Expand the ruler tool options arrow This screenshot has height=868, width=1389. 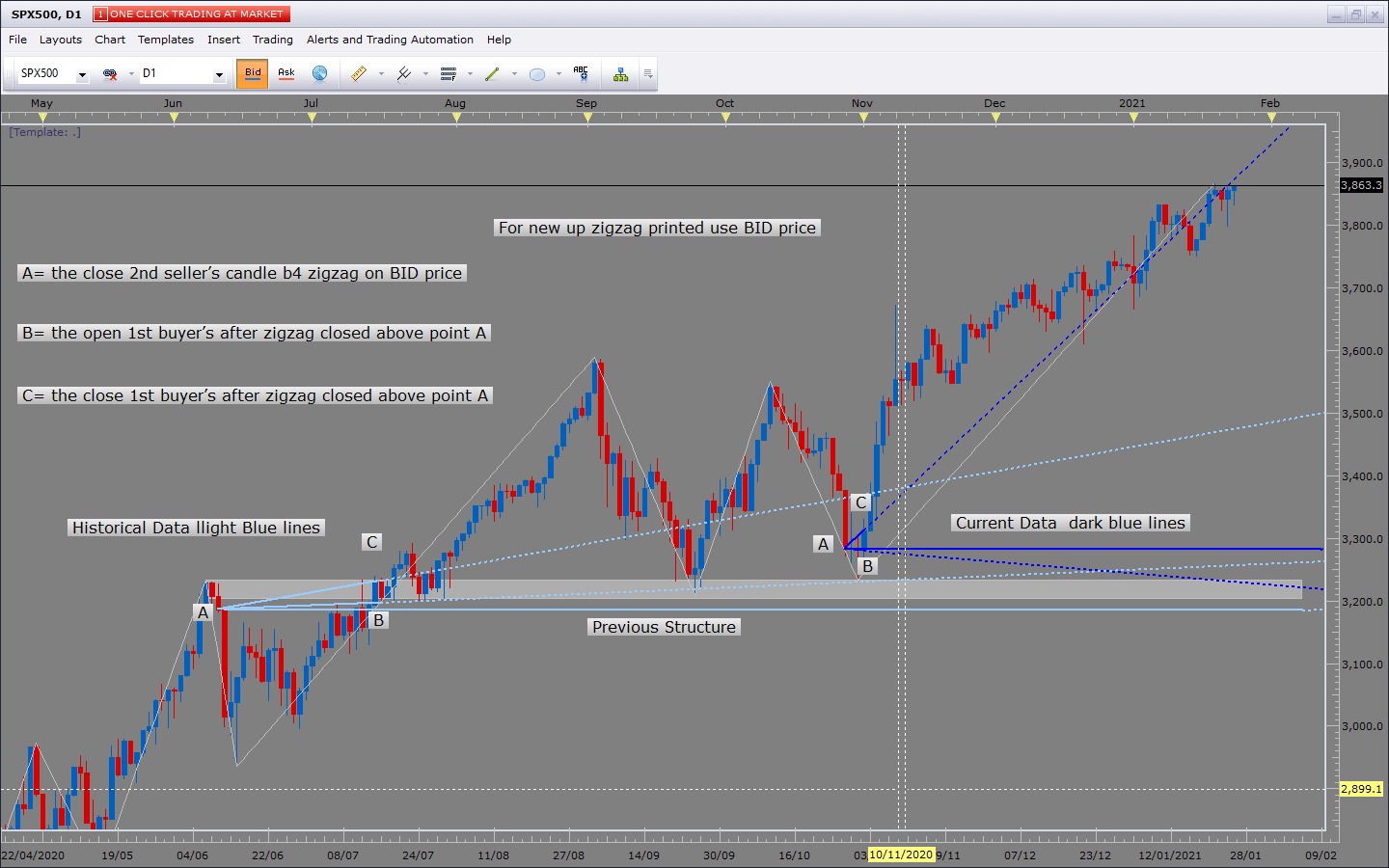pos(381,74)
